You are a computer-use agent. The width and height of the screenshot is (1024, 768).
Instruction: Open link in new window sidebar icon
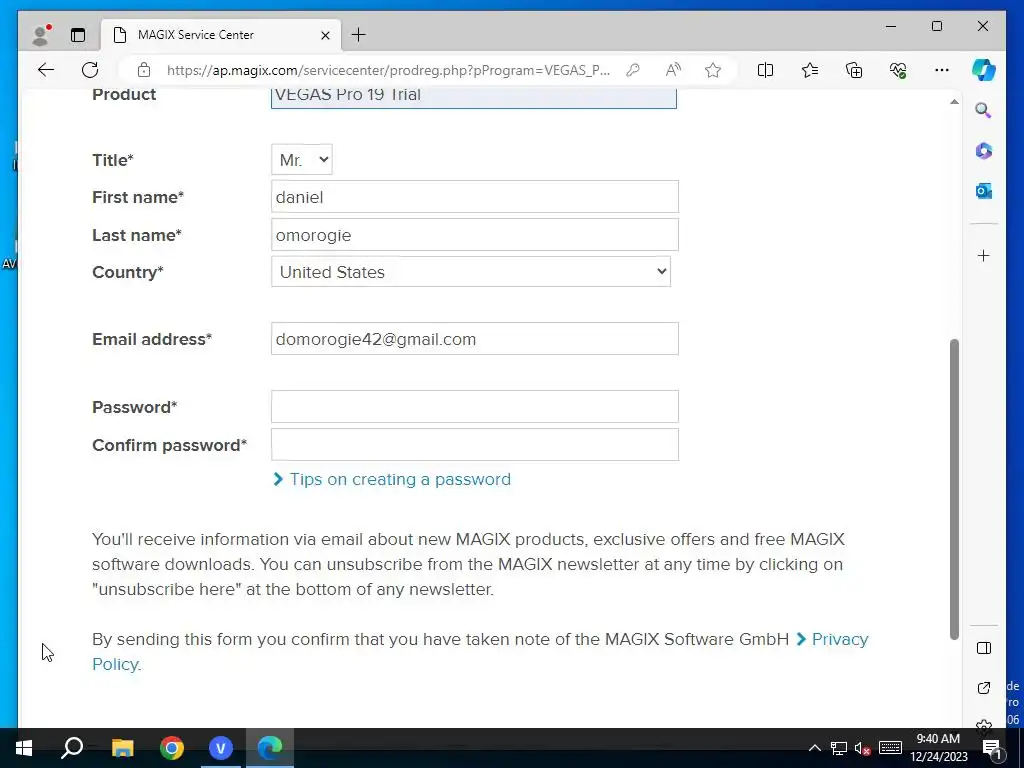pos(984,688)
